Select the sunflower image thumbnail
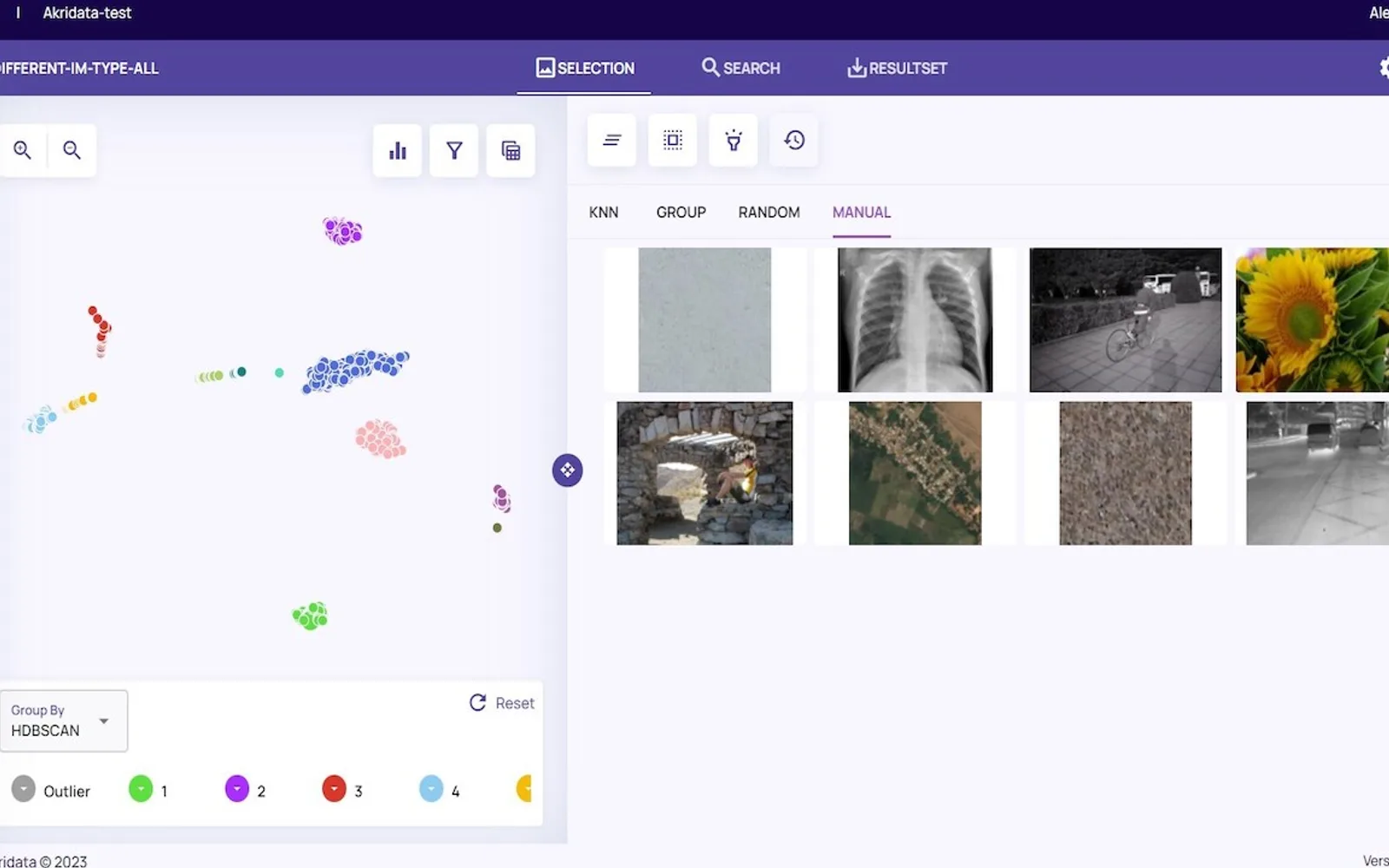The width and height of the screenshot is (1389, 868). 1312,320
